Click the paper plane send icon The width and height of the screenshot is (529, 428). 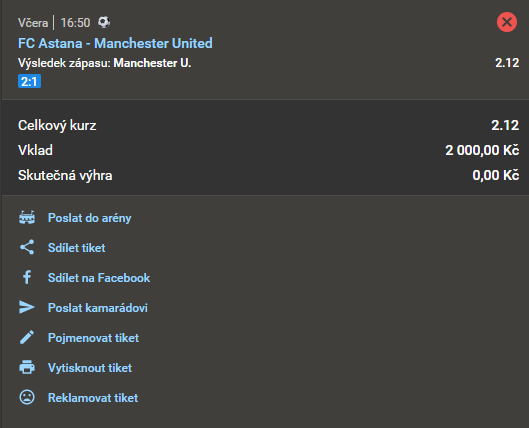(x=27, y=307)
